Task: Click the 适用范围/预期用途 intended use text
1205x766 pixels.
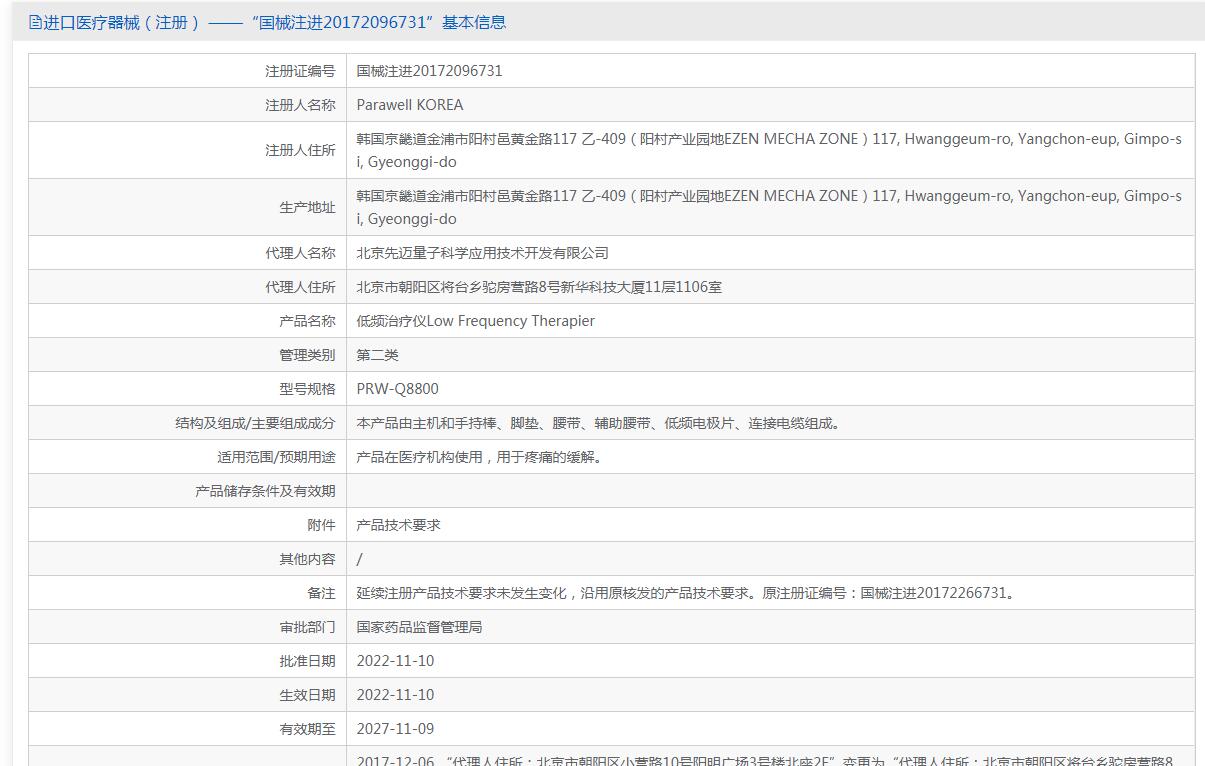Action: [480, 457]
